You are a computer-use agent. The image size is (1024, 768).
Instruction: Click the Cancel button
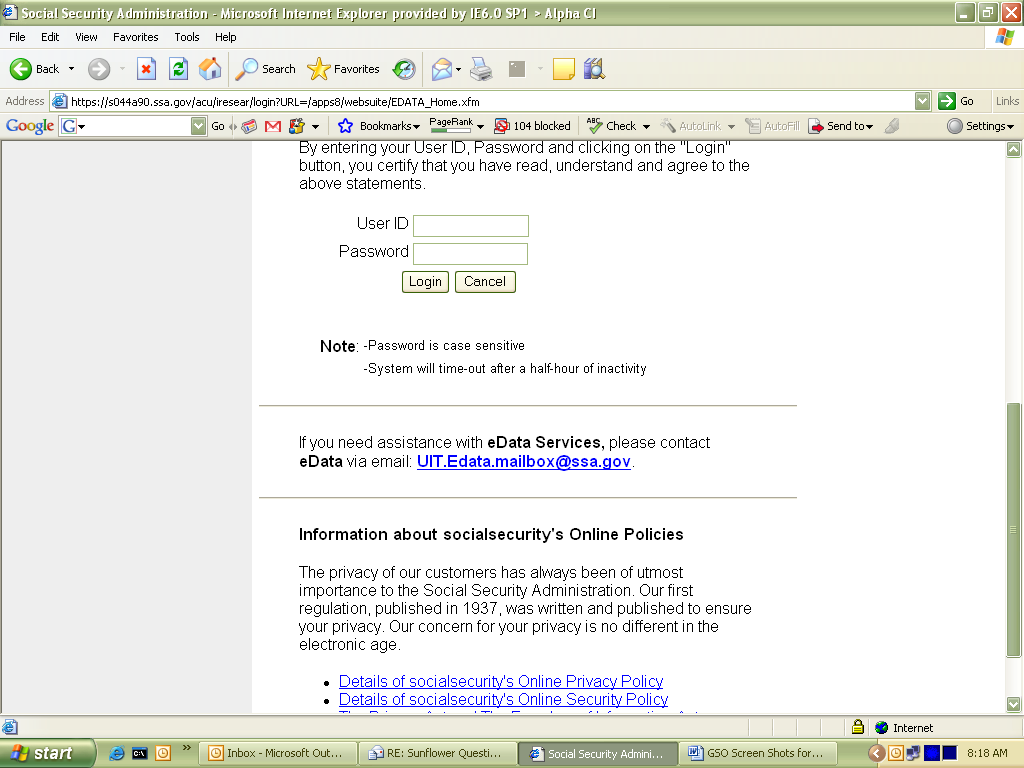click(x=485, y=282)
